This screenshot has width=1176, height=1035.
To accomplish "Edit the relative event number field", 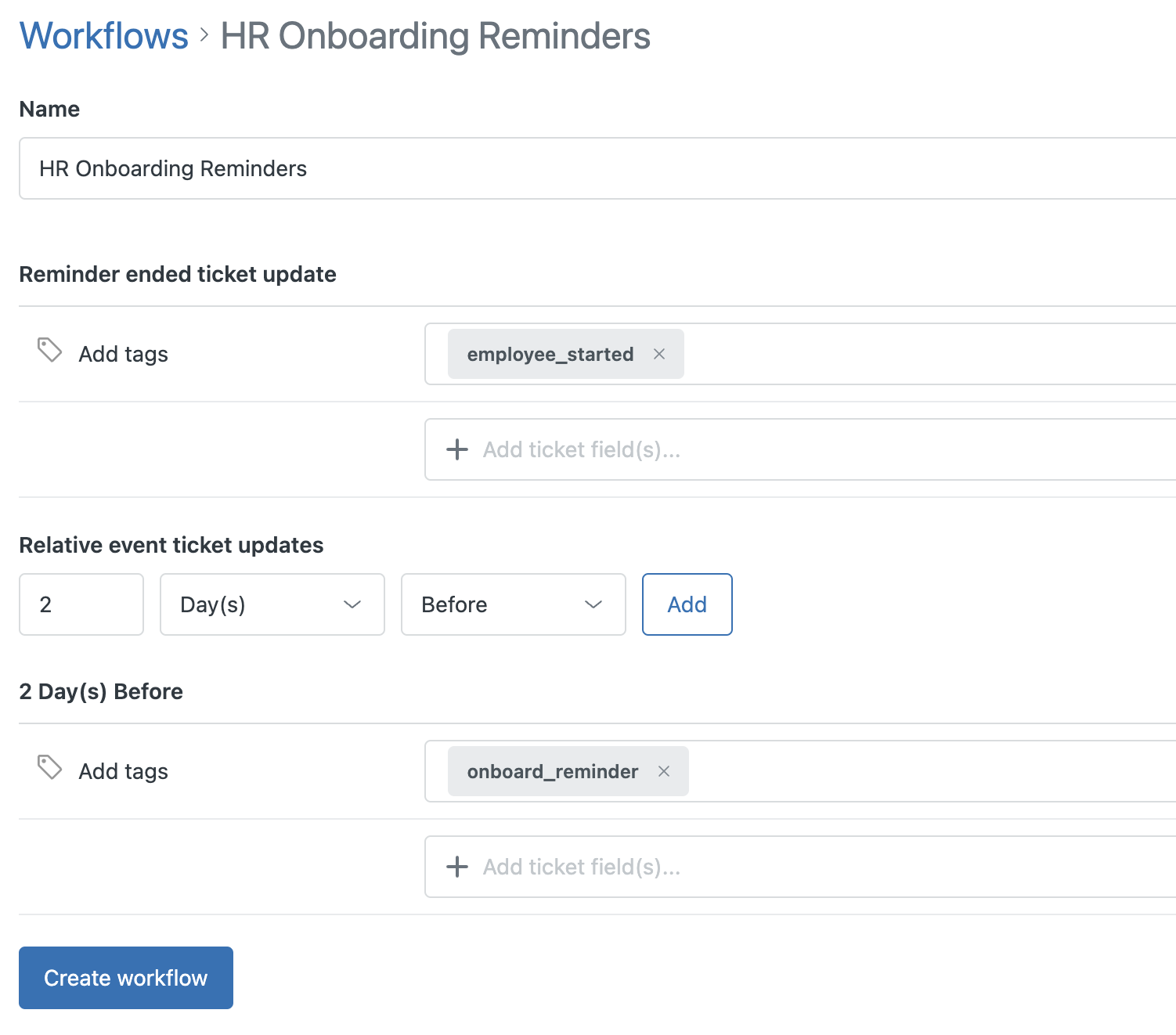I will click(x=81, y=604).
